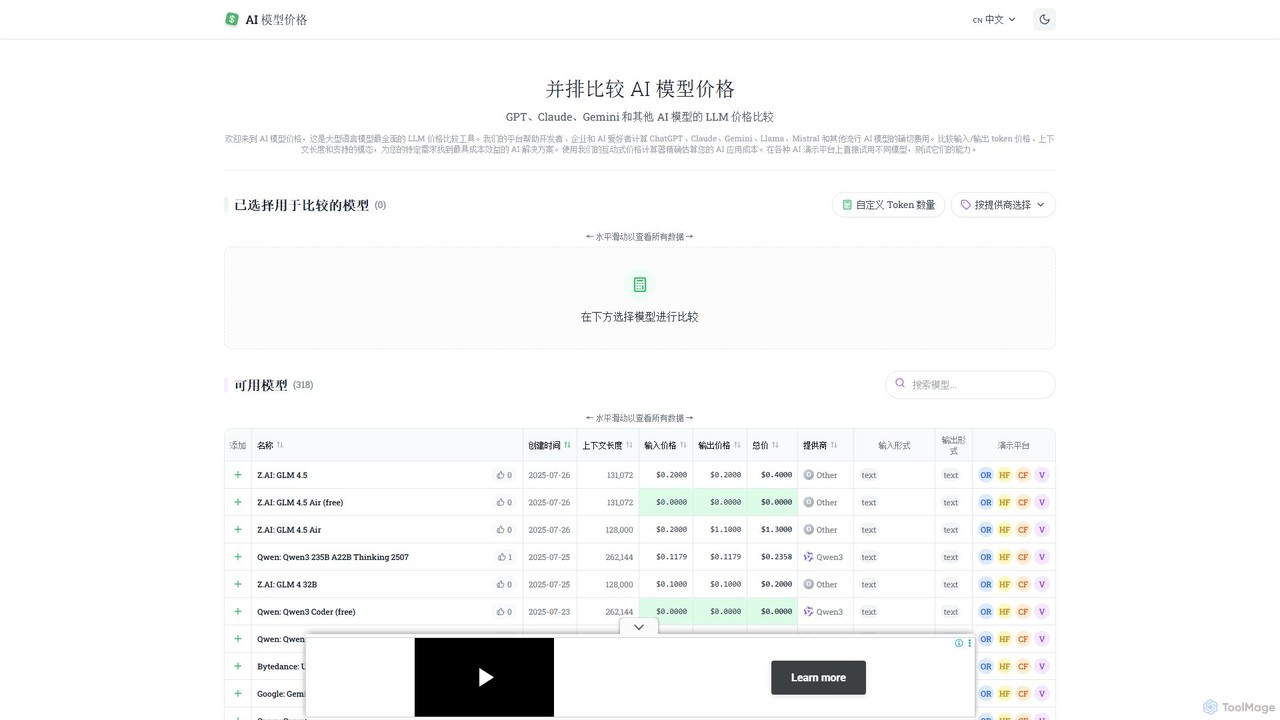Open the 自定义 Token 数量 button
Screen dimensions: 1280x720
(x=888, y=205)
